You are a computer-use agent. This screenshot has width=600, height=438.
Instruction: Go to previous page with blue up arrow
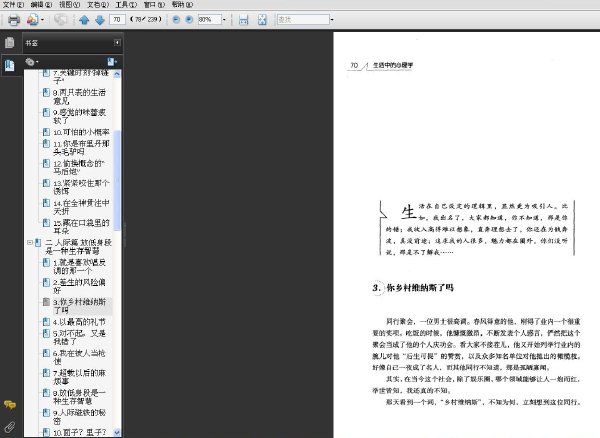click(x=84, y=20)
